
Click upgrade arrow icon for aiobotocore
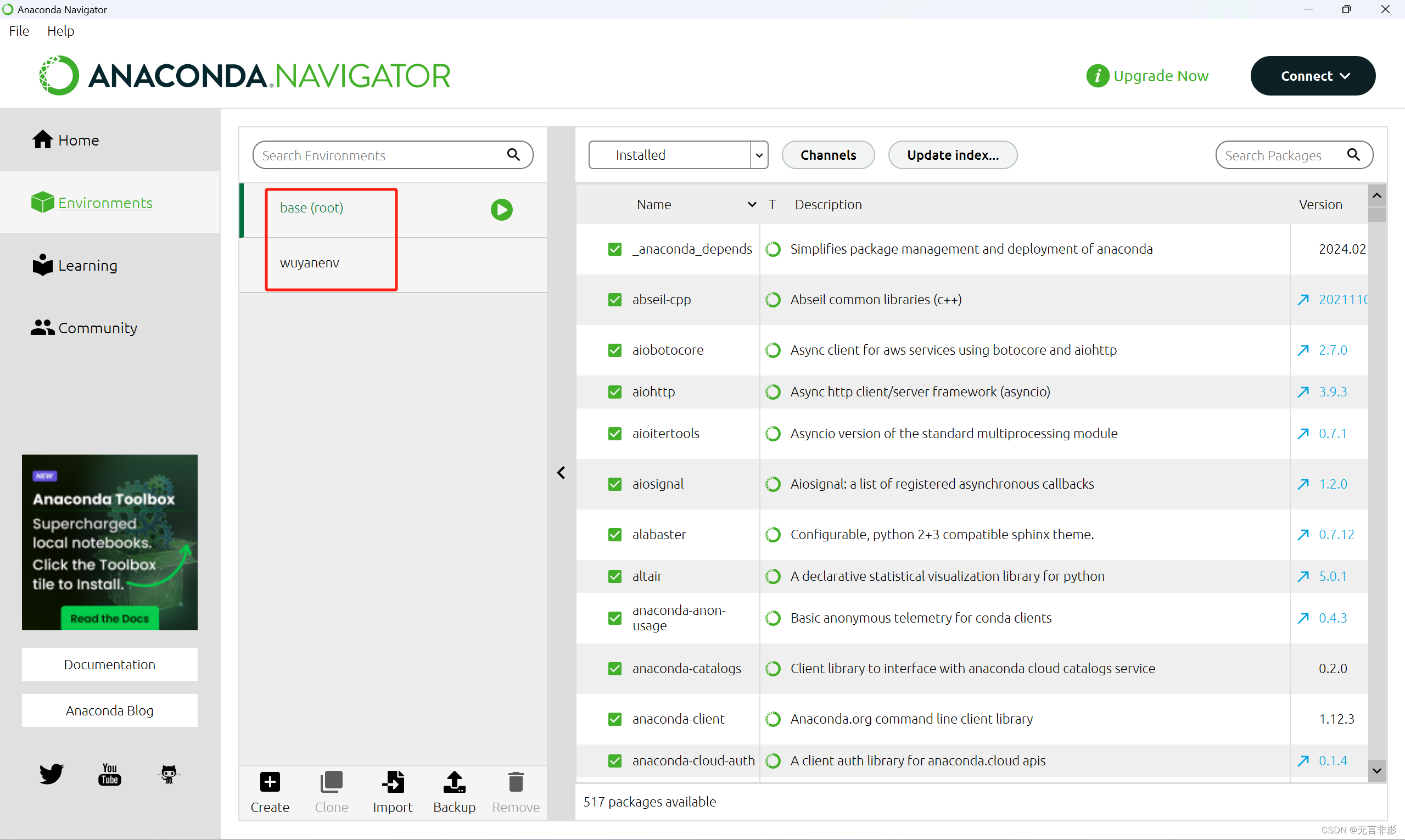pos(1303,350)
